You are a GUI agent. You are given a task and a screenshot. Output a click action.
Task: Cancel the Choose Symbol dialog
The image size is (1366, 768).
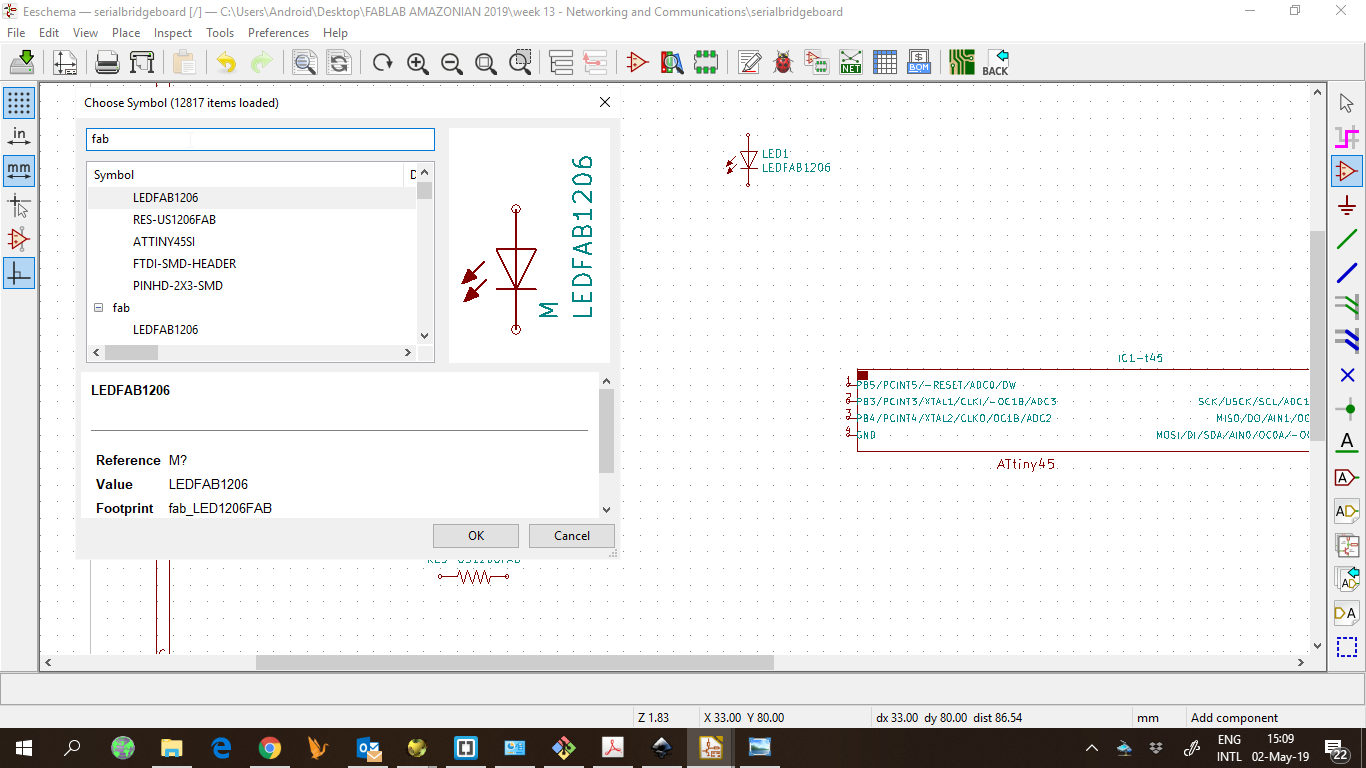(572, 536)
